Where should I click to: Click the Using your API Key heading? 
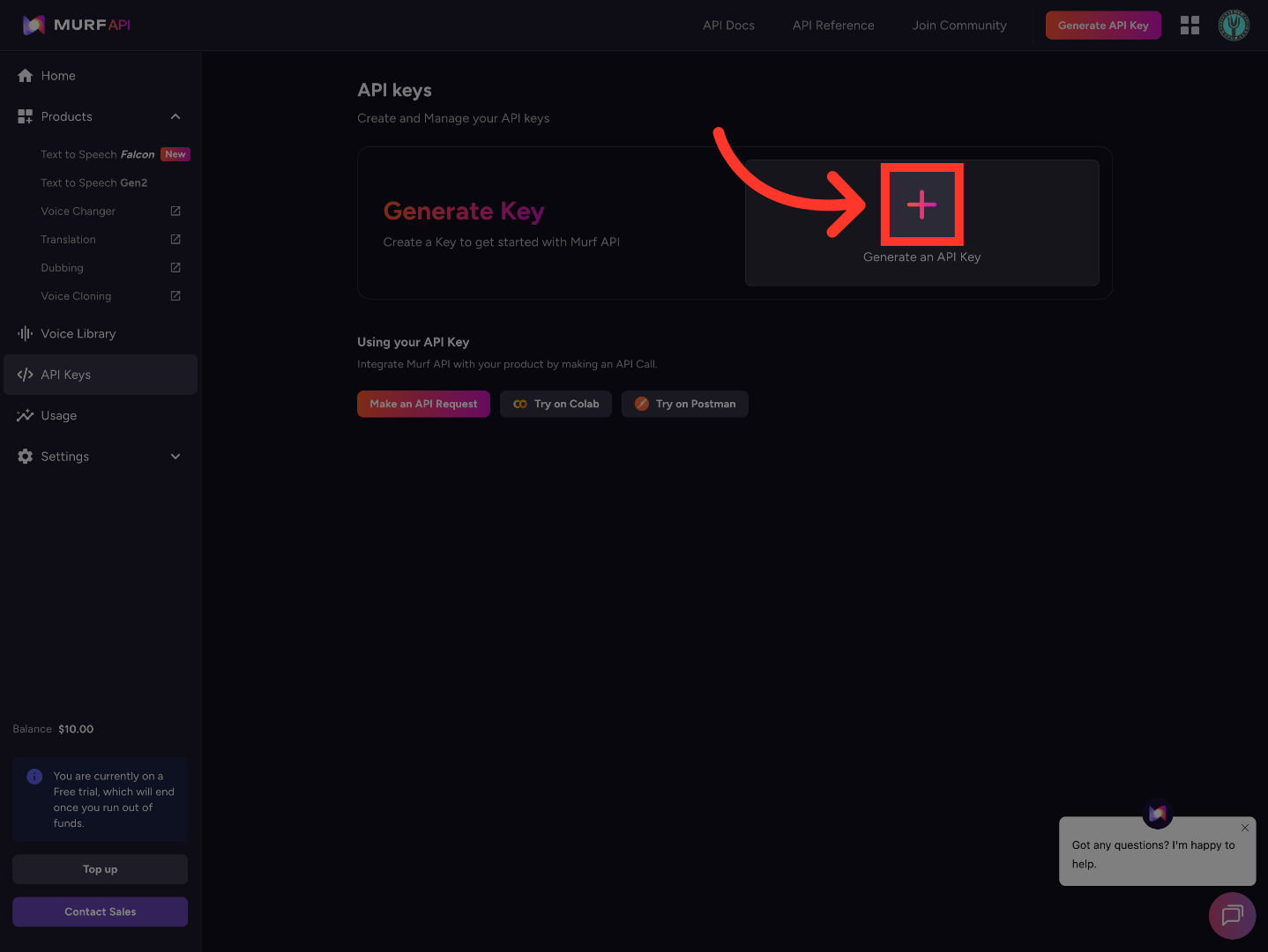coord(413,342)
